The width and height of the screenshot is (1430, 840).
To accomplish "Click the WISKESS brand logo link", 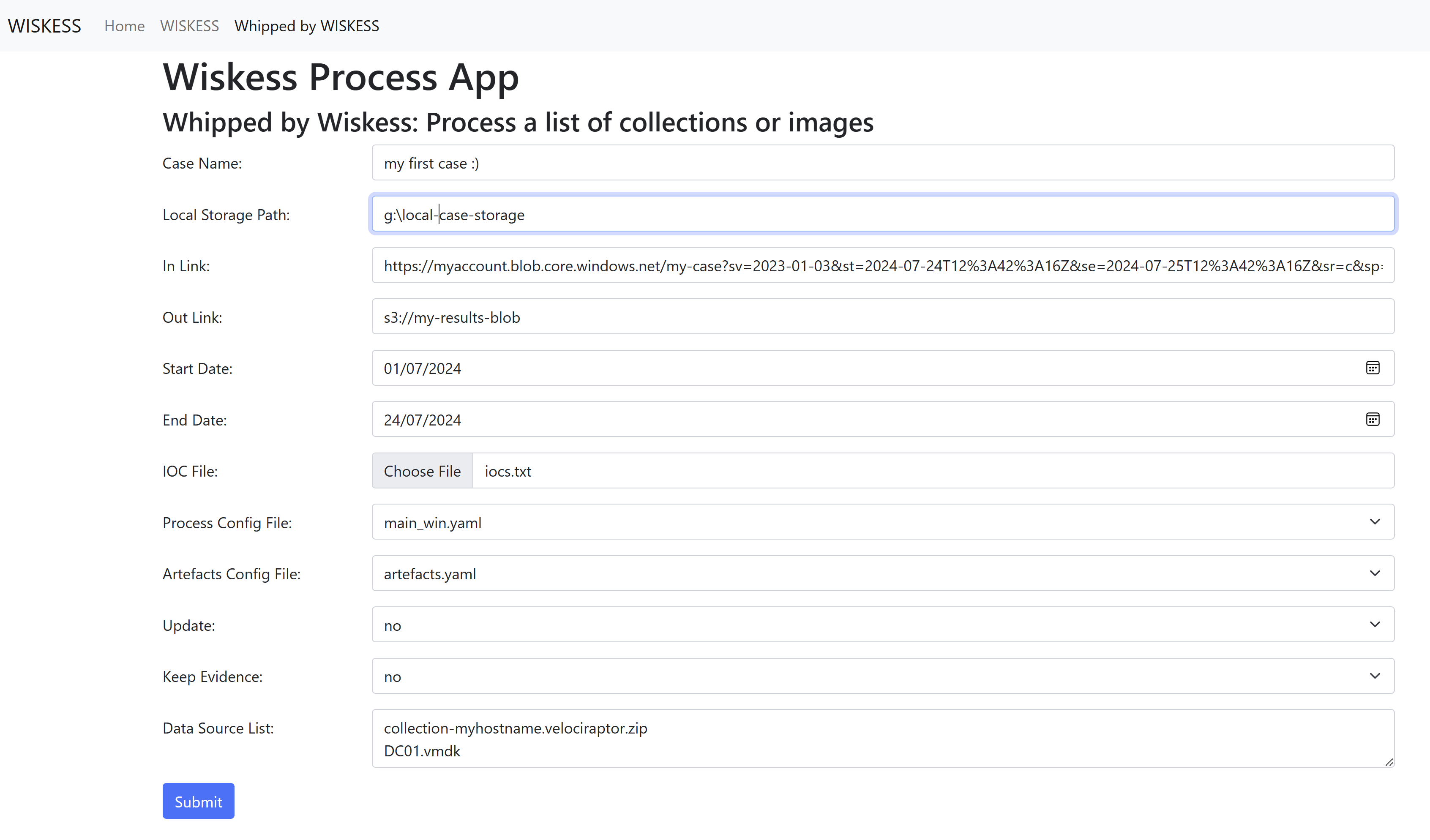I will (44, 26).
